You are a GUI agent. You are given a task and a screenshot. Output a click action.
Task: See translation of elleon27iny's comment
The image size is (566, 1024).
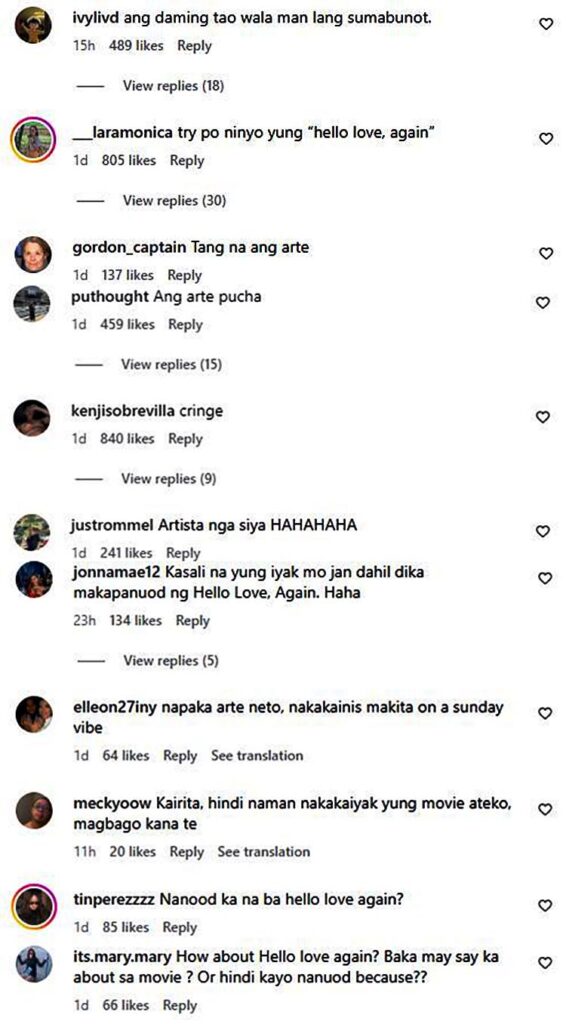click(x=257, y=756)
